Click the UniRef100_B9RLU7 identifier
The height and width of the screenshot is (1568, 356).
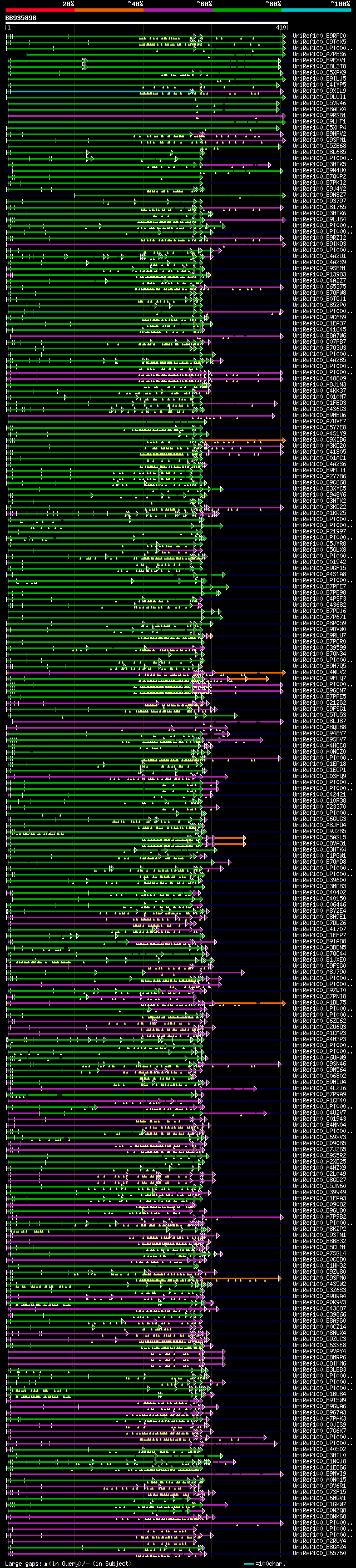pyautogui.click(x=319, y=635)
